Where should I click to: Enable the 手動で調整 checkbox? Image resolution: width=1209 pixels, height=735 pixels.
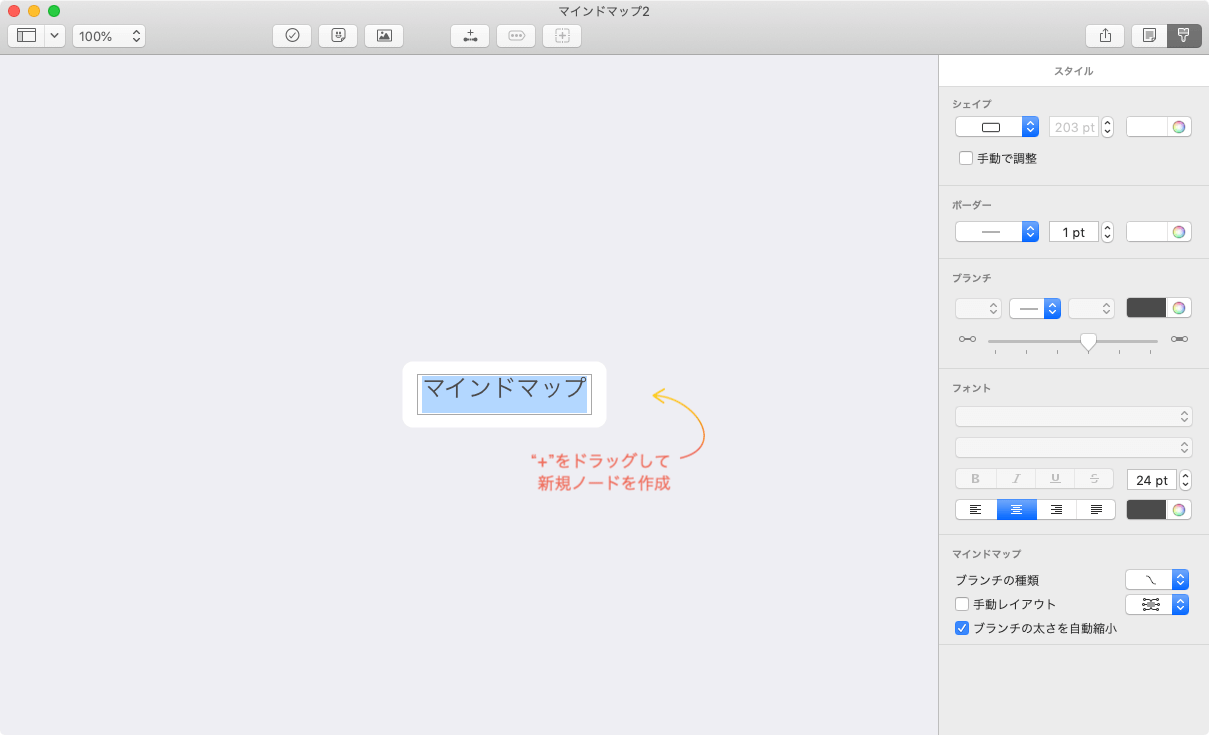[966, 158]
